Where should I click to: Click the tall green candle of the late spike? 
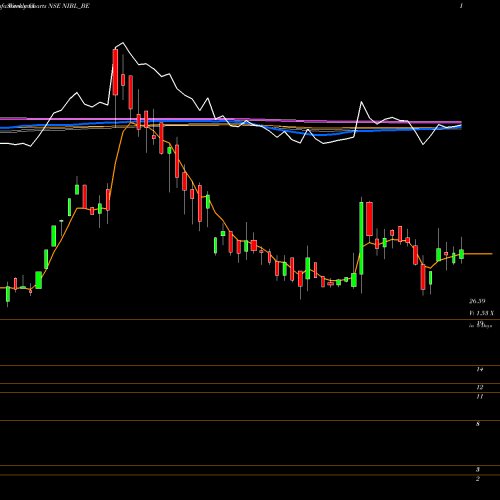pos(361,238)
